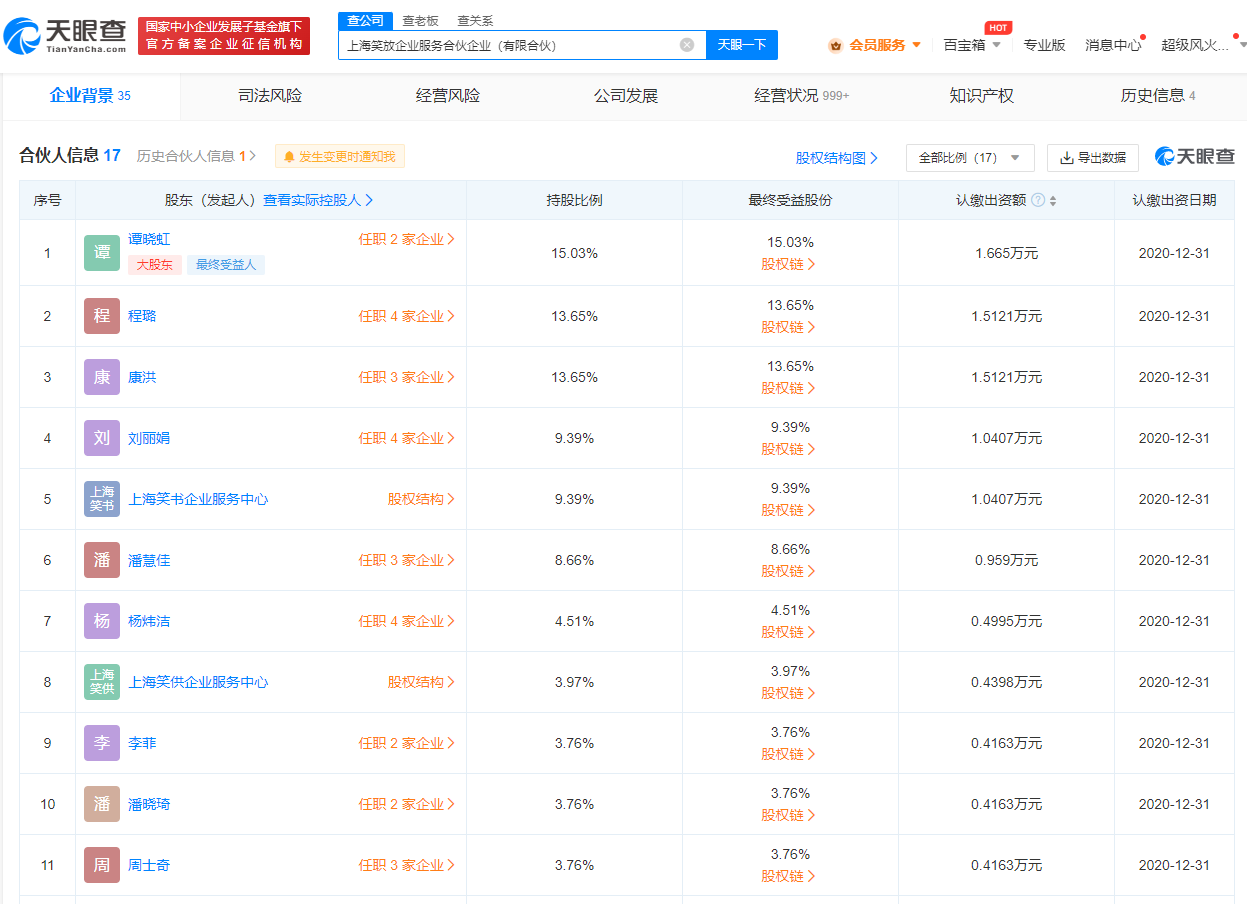
Task: Click the 发生变更时通知我 button
Action: point(340,156)
